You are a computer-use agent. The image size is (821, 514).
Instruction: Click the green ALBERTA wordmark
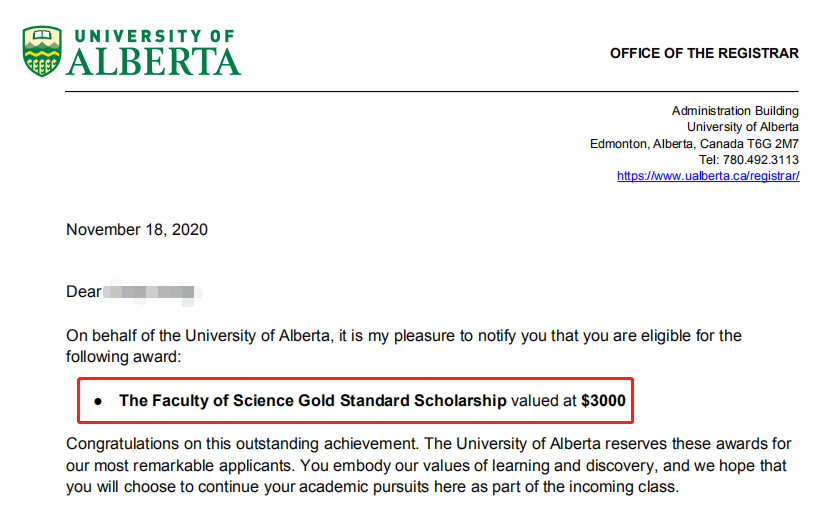tap(154, 62)
